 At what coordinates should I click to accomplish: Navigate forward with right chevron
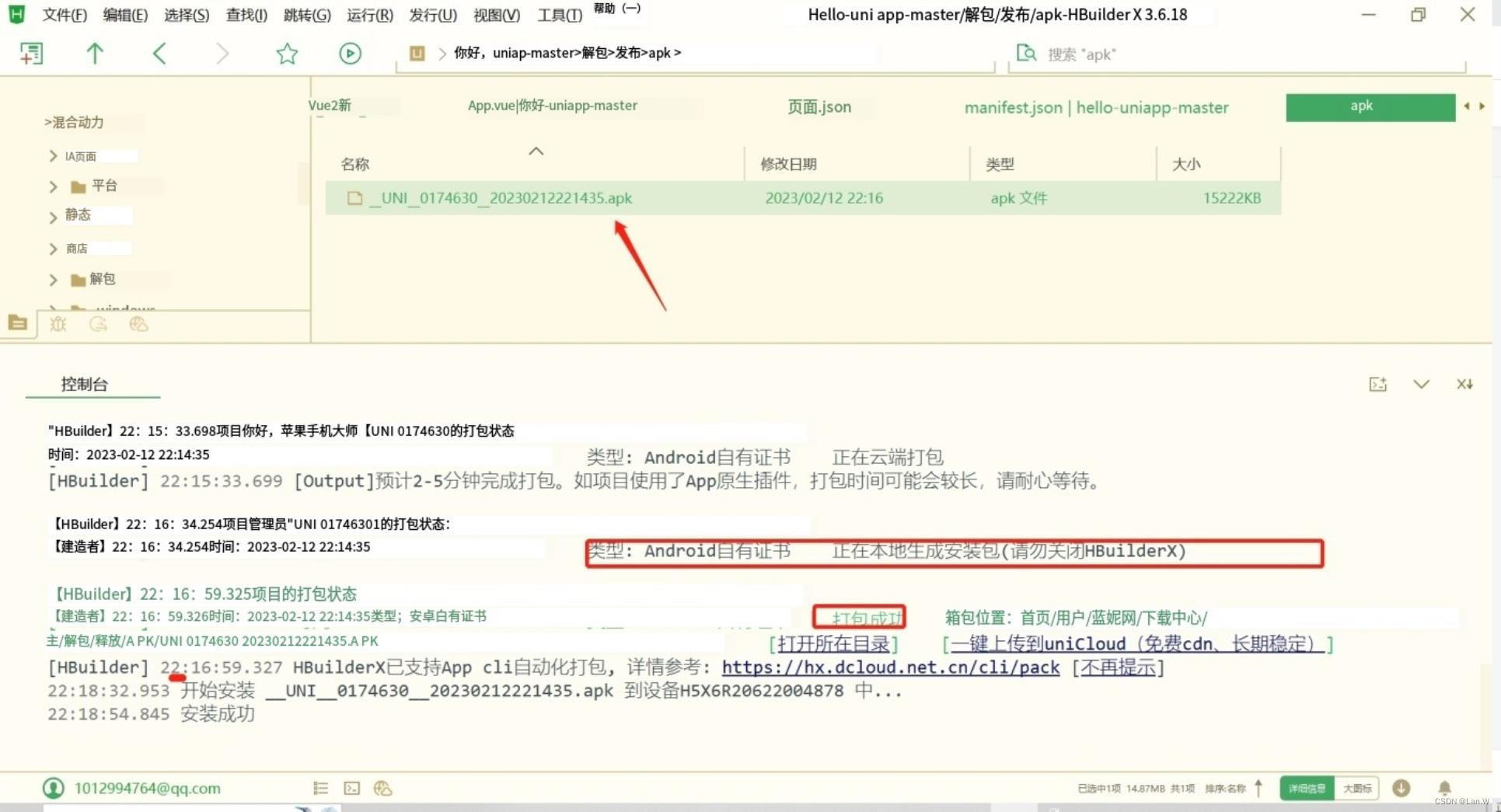pos(222,54)
